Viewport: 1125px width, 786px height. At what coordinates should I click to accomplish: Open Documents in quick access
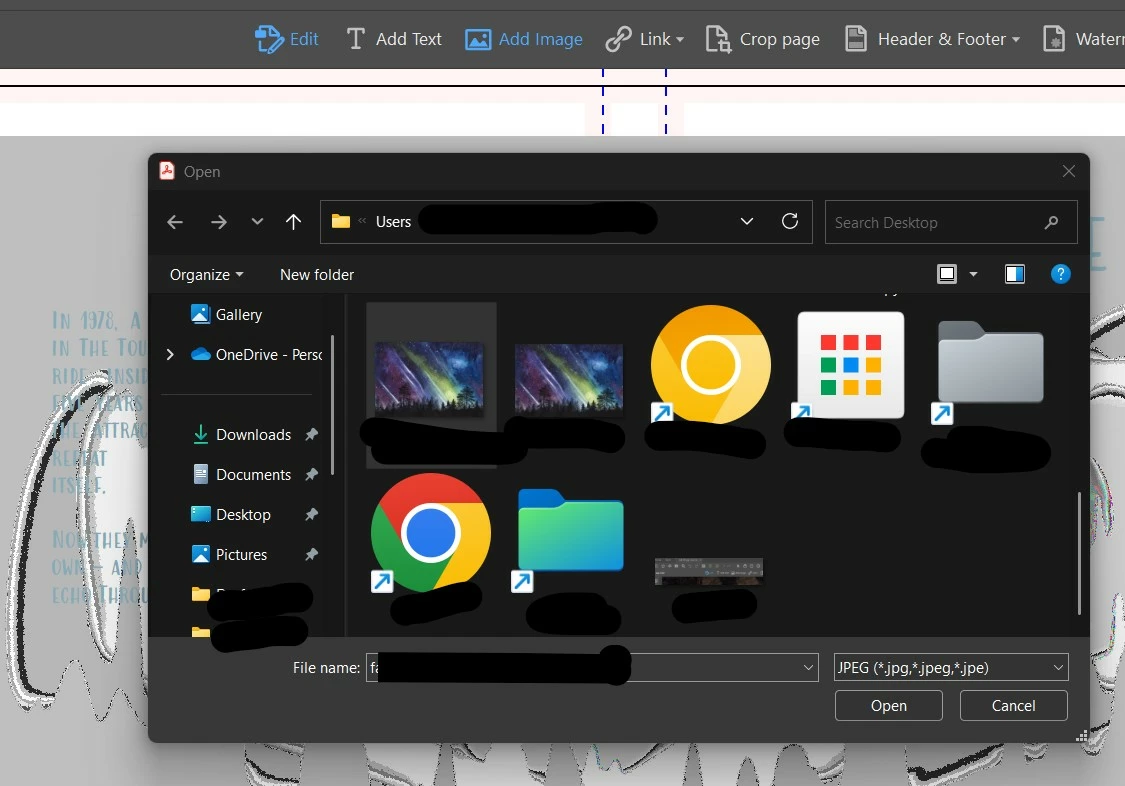pos(243,475)
